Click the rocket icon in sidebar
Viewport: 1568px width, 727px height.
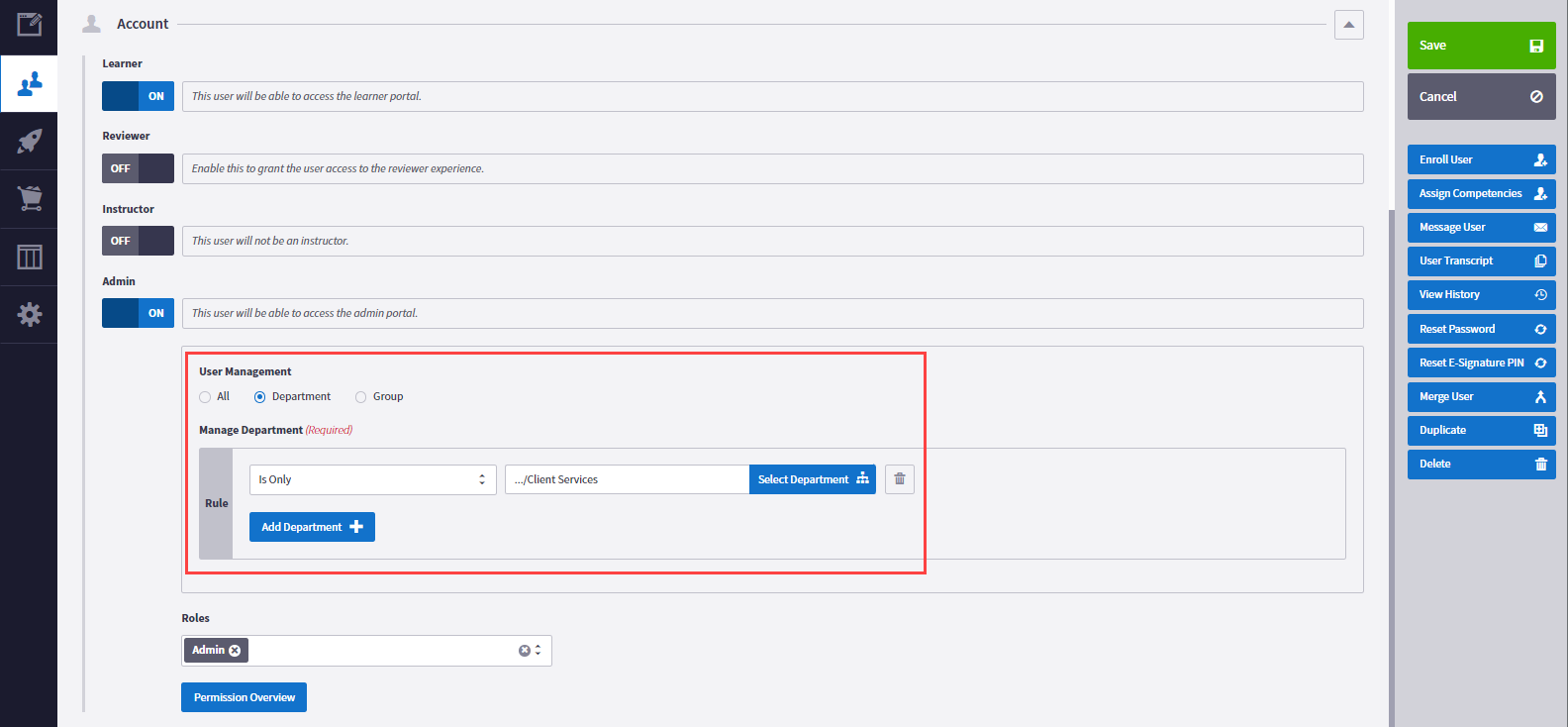pyautogui.click(x=29, y=141)
